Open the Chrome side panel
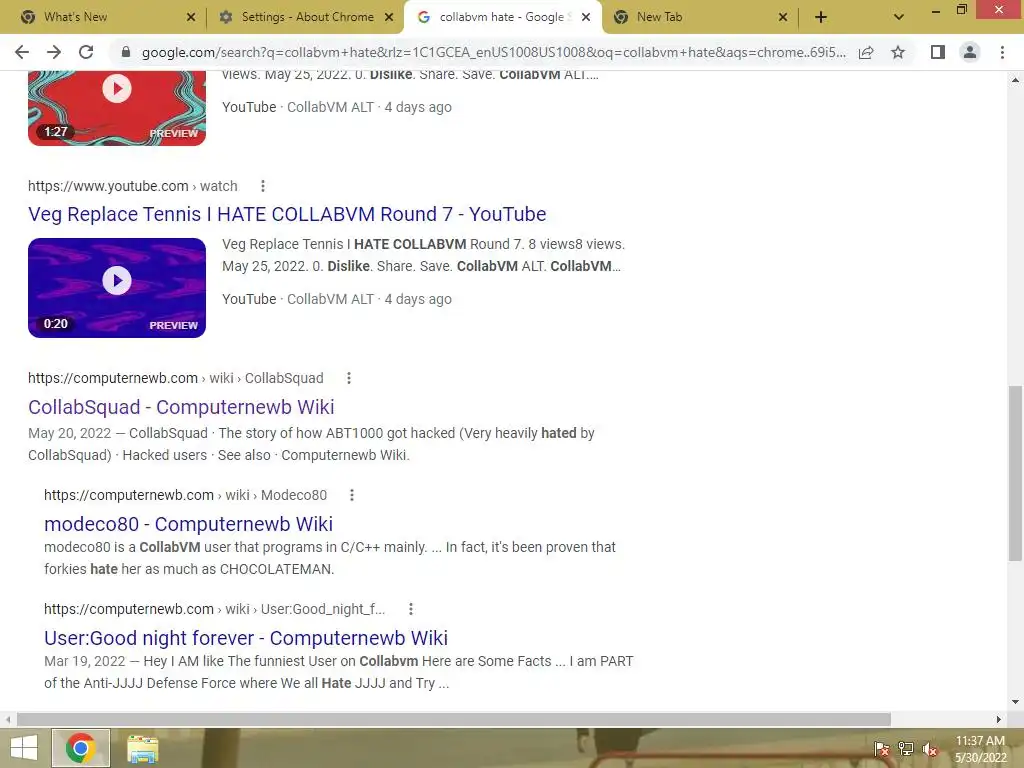This screenshot has width=1024, height=768. (x=938, y=52)
